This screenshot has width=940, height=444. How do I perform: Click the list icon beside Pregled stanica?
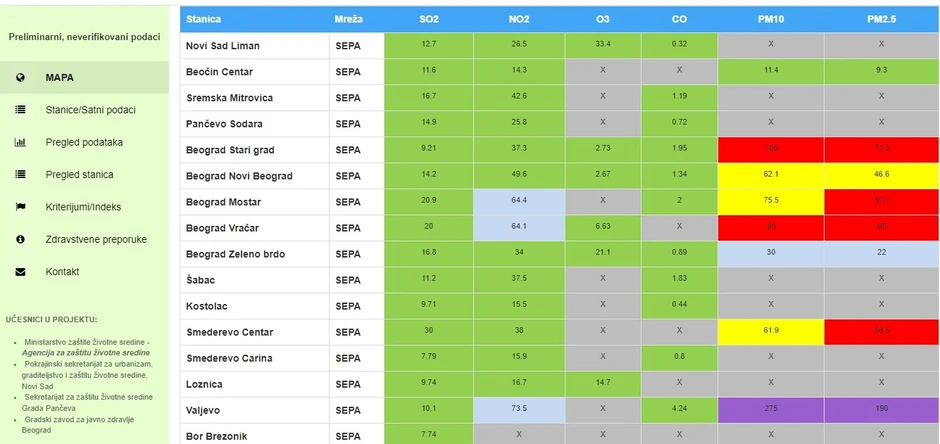click(20, 174)
